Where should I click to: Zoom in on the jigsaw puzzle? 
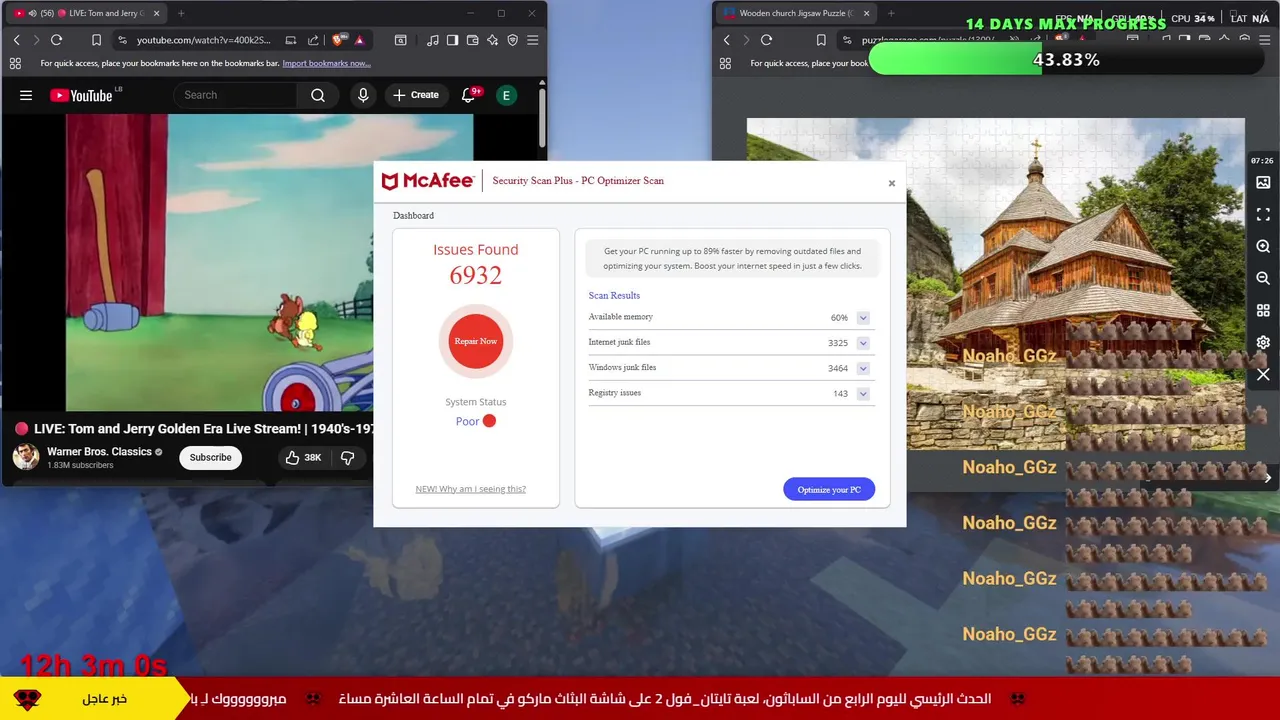point(1263,247)
